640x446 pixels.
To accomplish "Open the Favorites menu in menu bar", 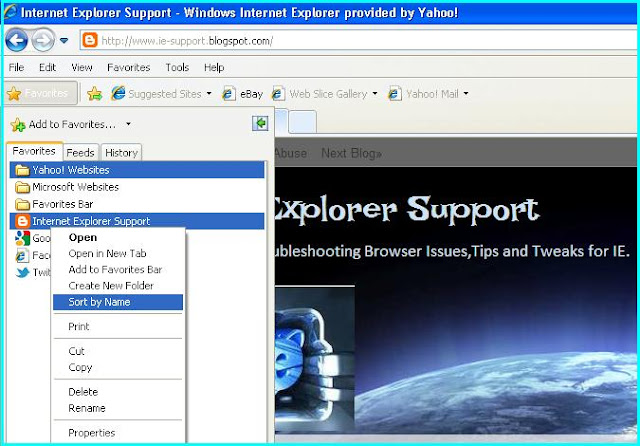I will point(129,67).
